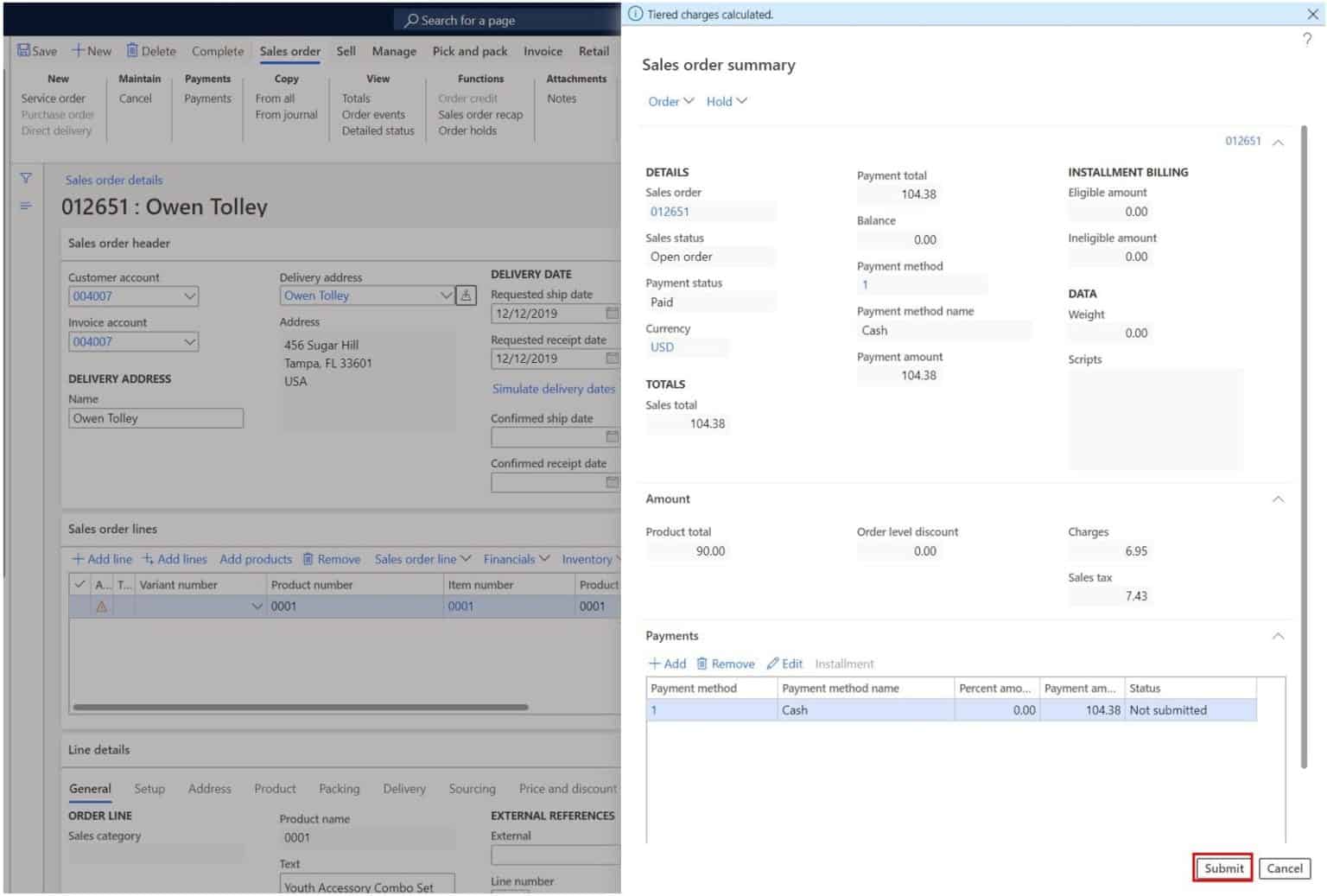
Task: Click Remove trash icon in order lines
Action: point(308,559)
